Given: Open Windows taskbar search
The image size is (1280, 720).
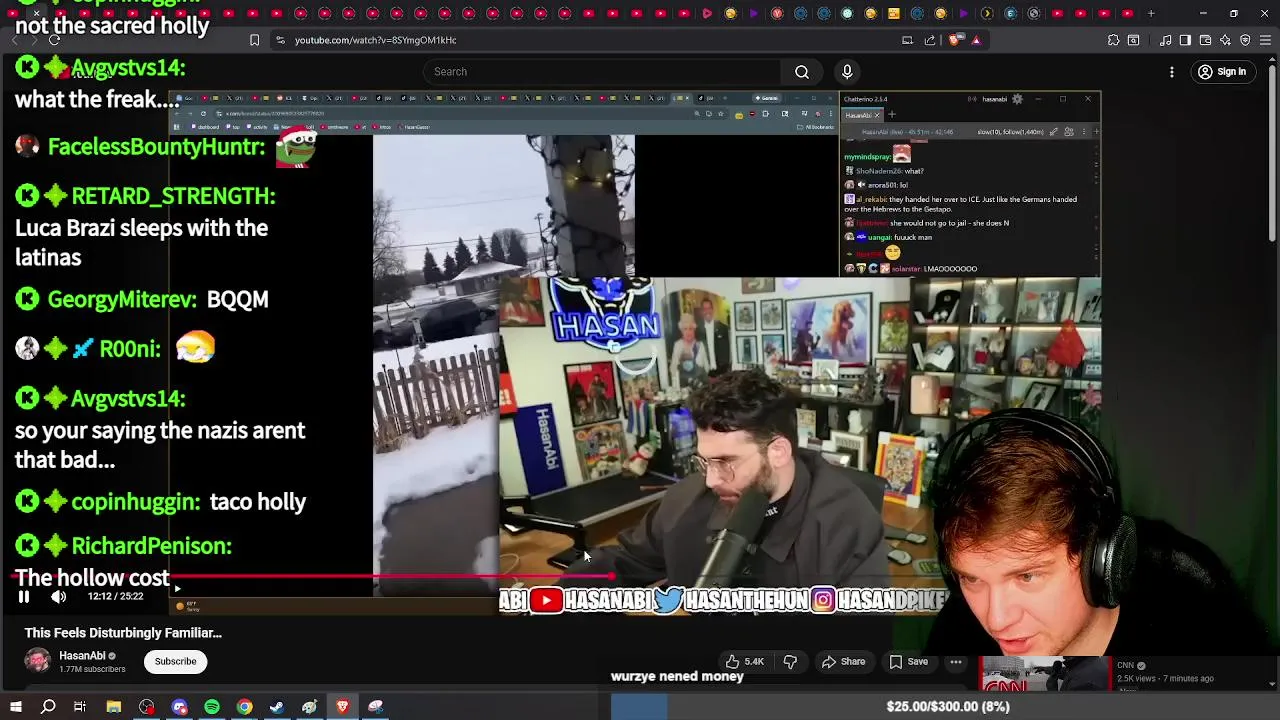Looking at the screenshot, I should [x=48, y=707].
